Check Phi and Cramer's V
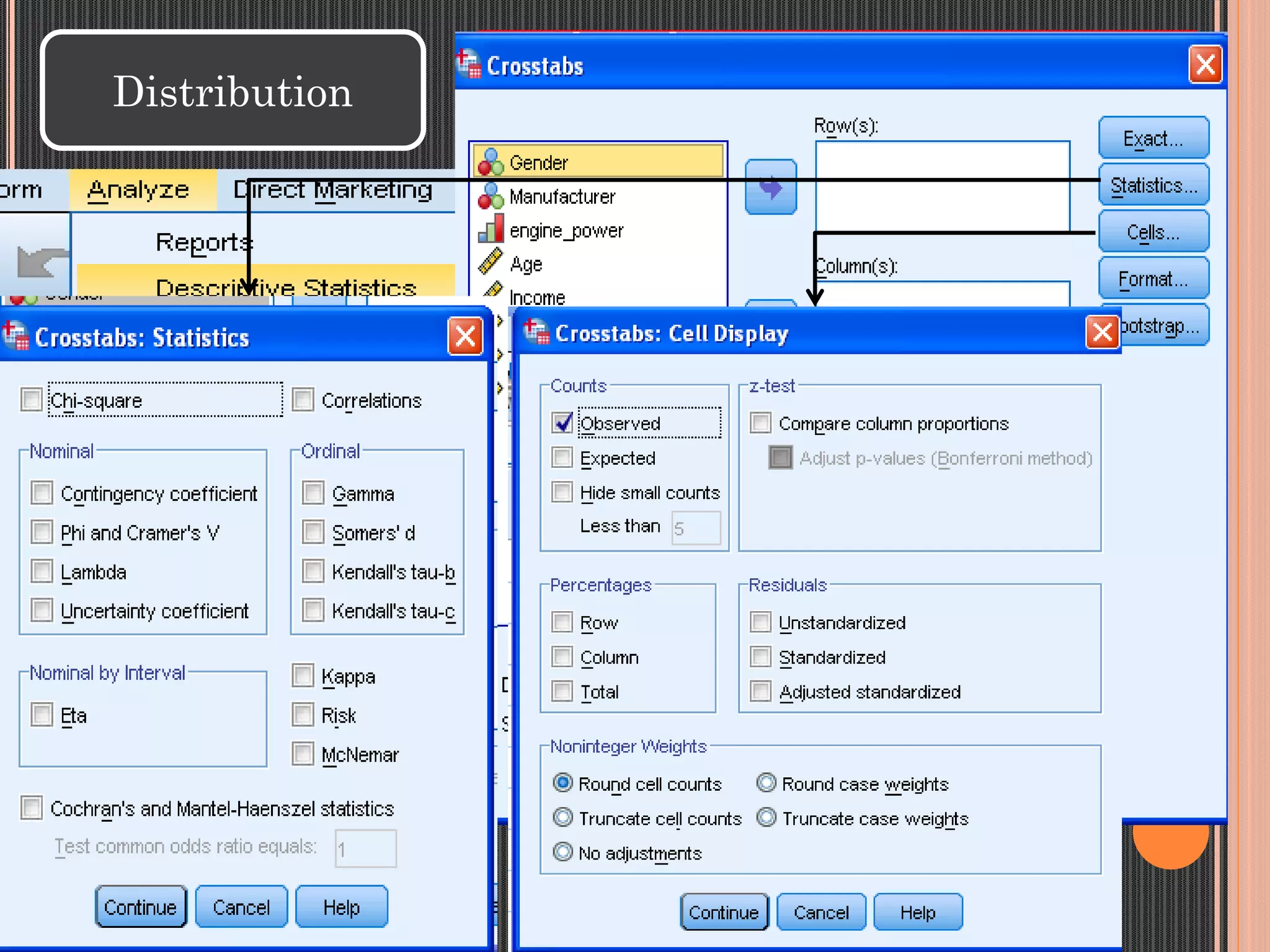The width and height of the screenshot is (1270, 952). (x=42, y=532)
